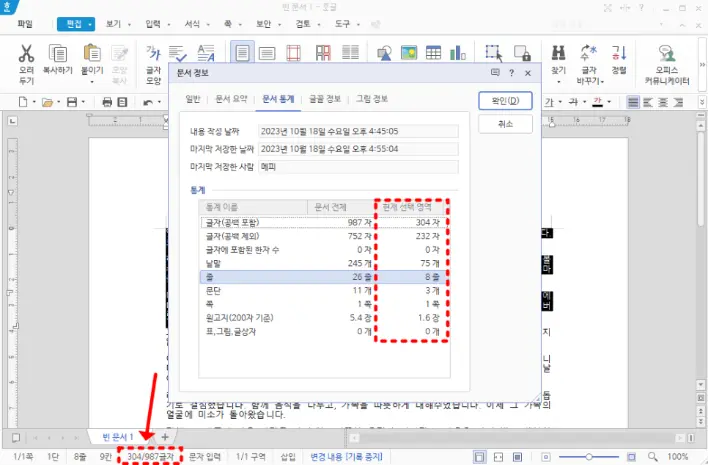Expand the 편집 menu dropdown arrow
The height and width of the screenshot is (465, 708).
click(91, 22)
